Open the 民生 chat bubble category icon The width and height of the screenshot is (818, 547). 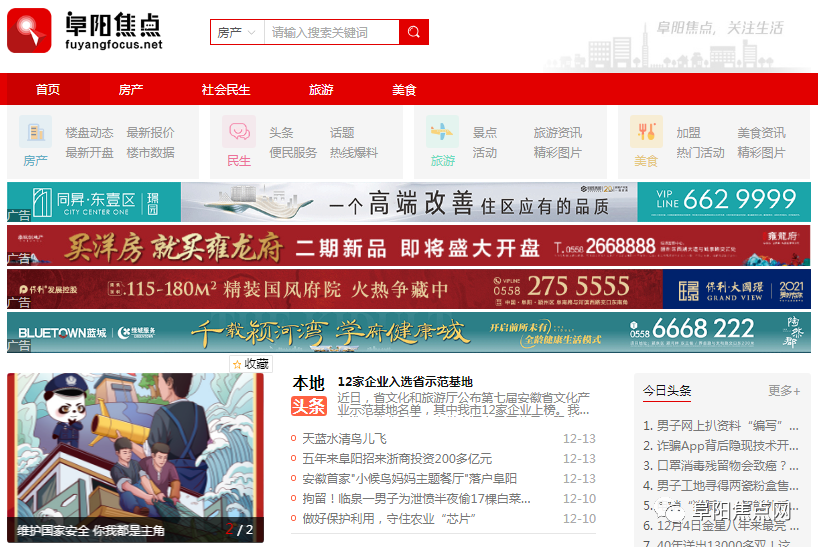pos(239,132)
